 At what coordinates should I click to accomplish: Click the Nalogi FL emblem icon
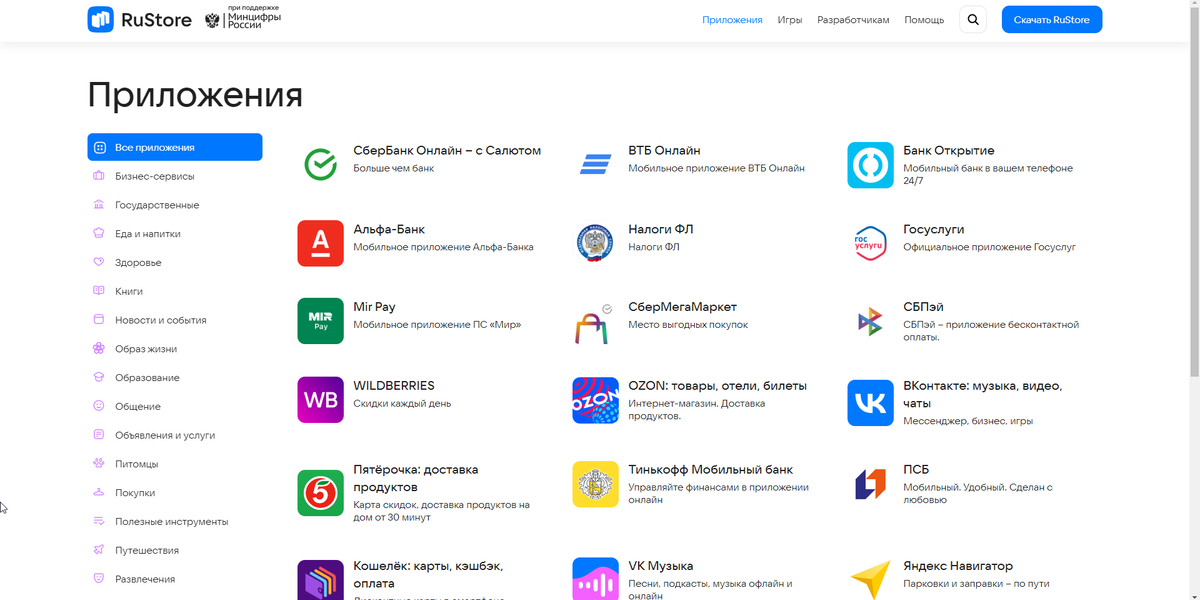click(595, 243)
